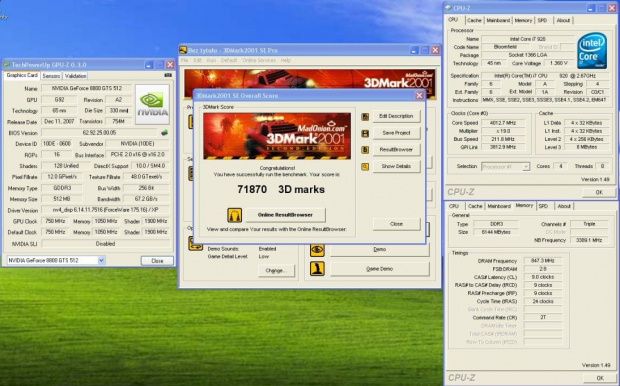
Task: Click the Driver Version field in GPU-Z
Action: click(106, 210)
